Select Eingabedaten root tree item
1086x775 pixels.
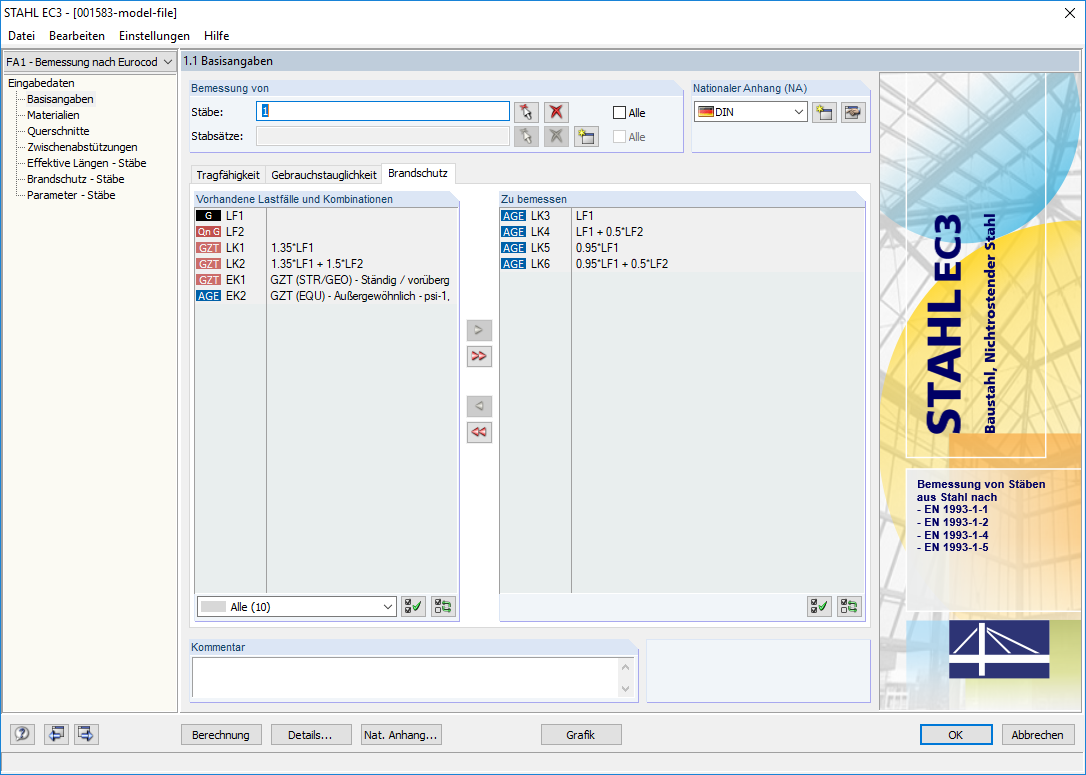42,83
